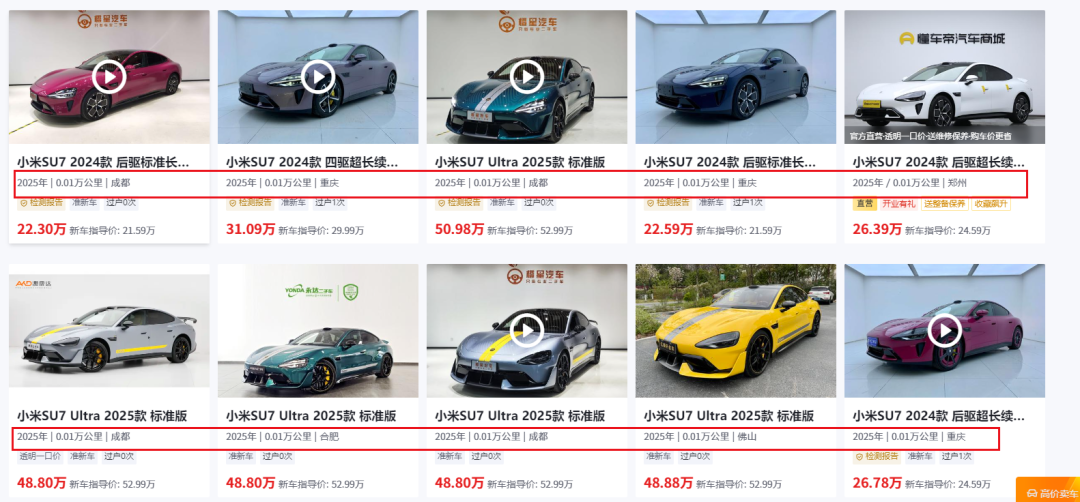Play video on magenta SU7 26.78万 listing
This screenshot has width=1080, height=502.
coord(944,331)
